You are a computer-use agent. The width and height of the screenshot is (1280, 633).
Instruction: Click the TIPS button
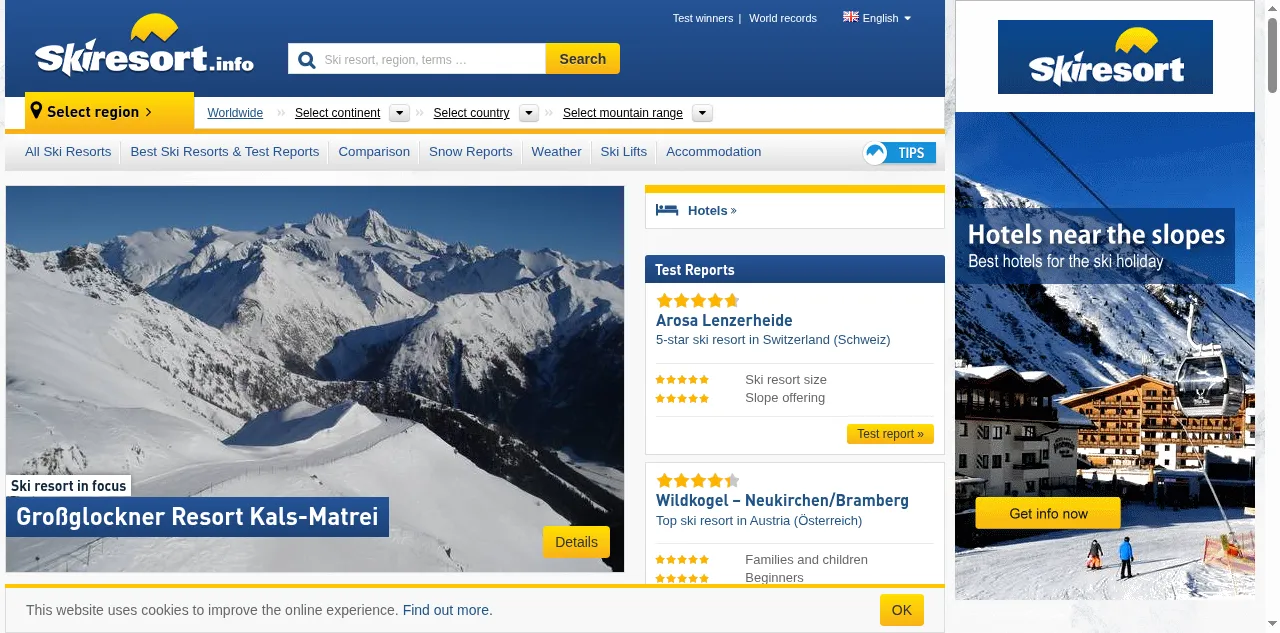[x=900, y=153]
